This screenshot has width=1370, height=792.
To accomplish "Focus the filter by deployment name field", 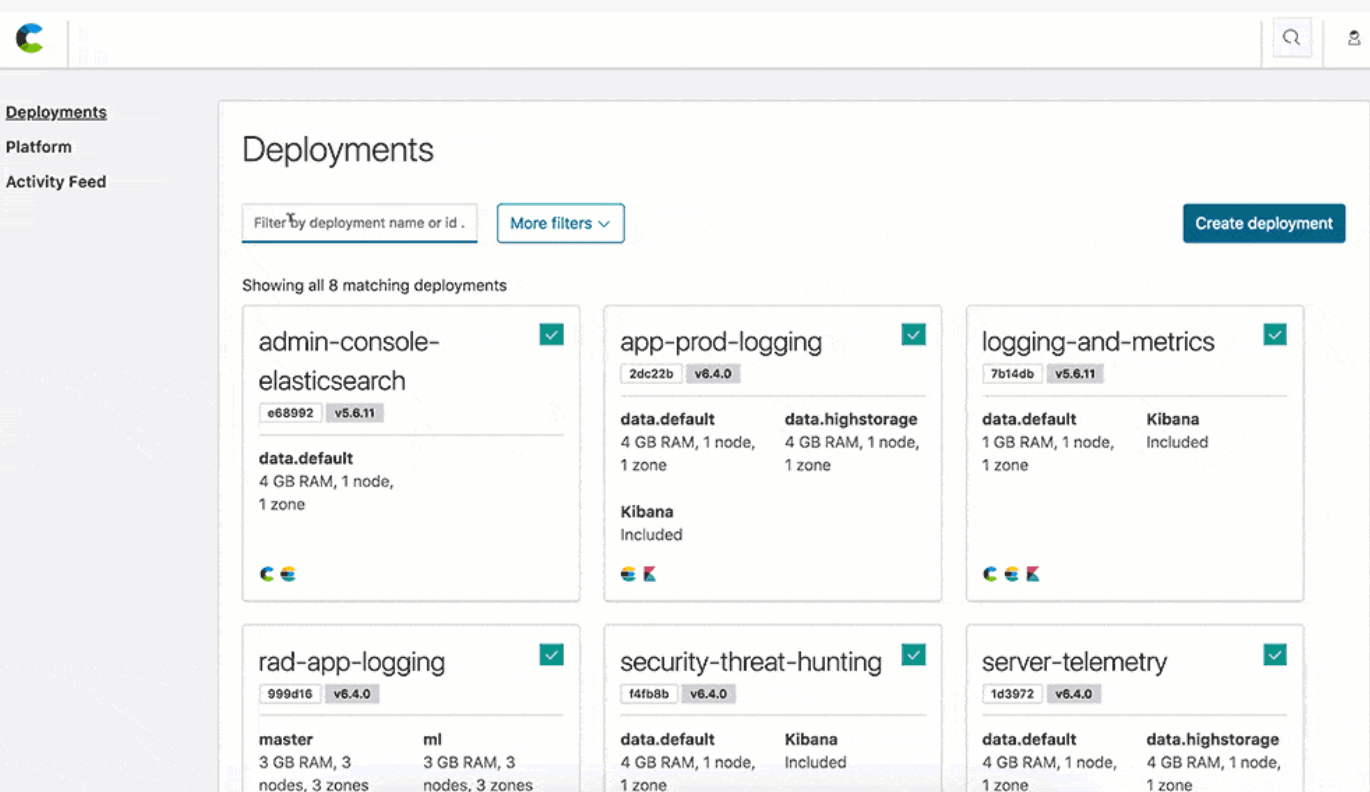I will 360,223.
